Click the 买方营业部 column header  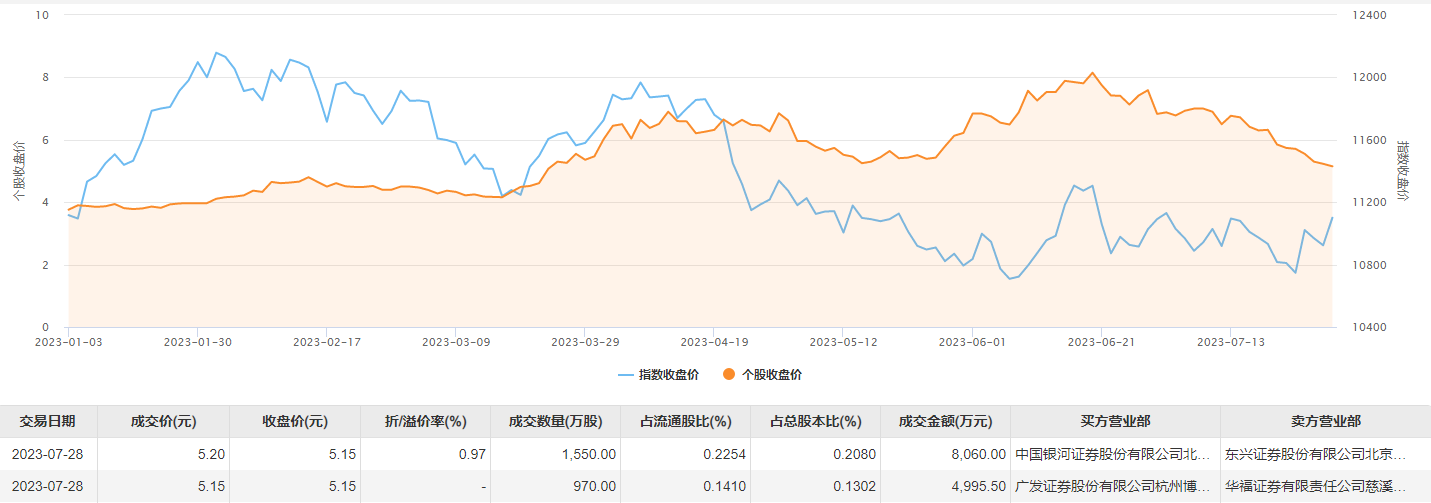coord(1115,421)
